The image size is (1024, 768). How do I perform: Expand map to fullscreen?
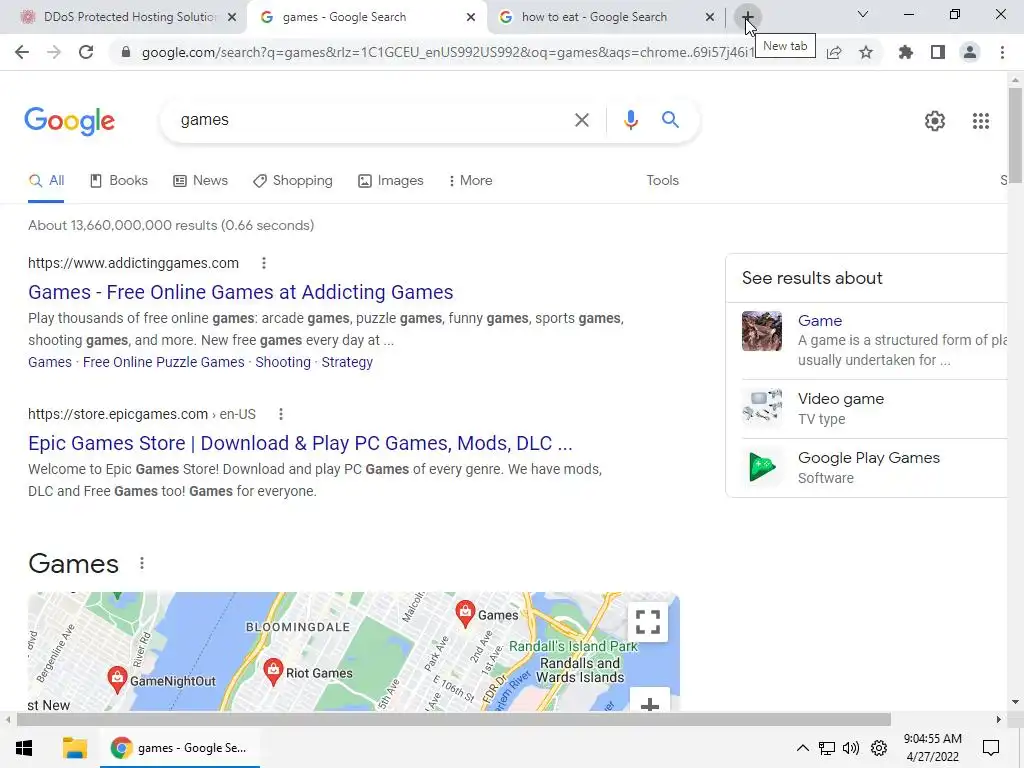point(648,622)
